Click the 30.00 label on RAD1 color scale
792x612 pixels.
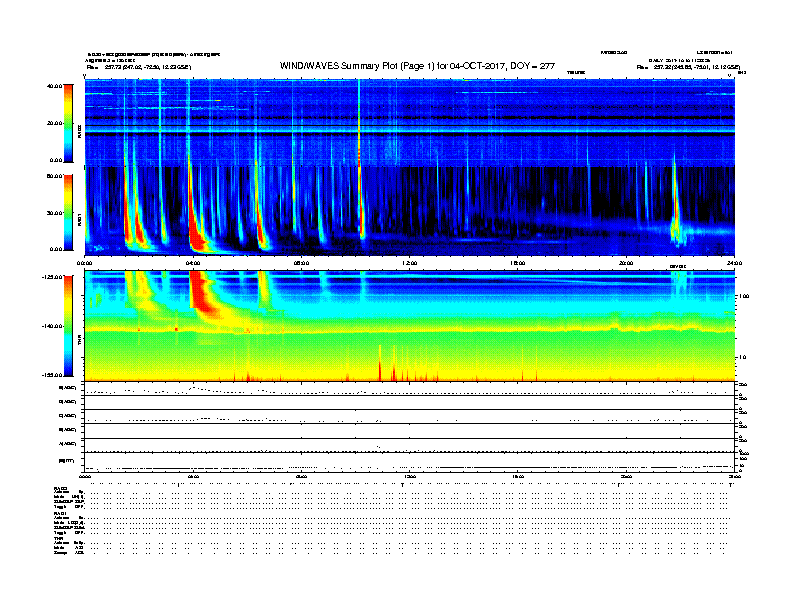(54, 213)
